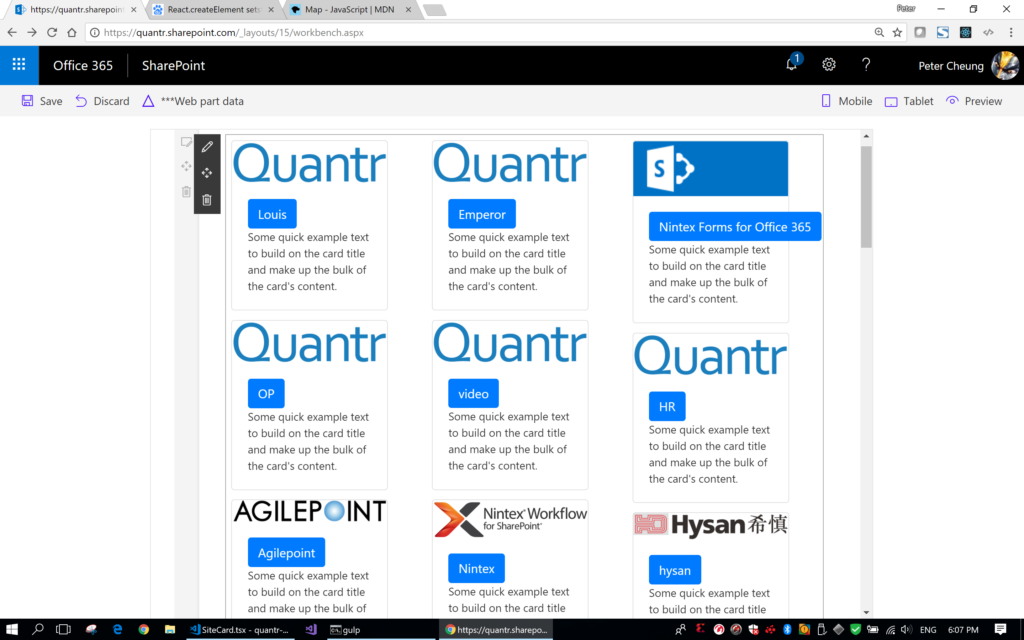Click the Louis card button

pyautogui.click(x=272, y=214)
